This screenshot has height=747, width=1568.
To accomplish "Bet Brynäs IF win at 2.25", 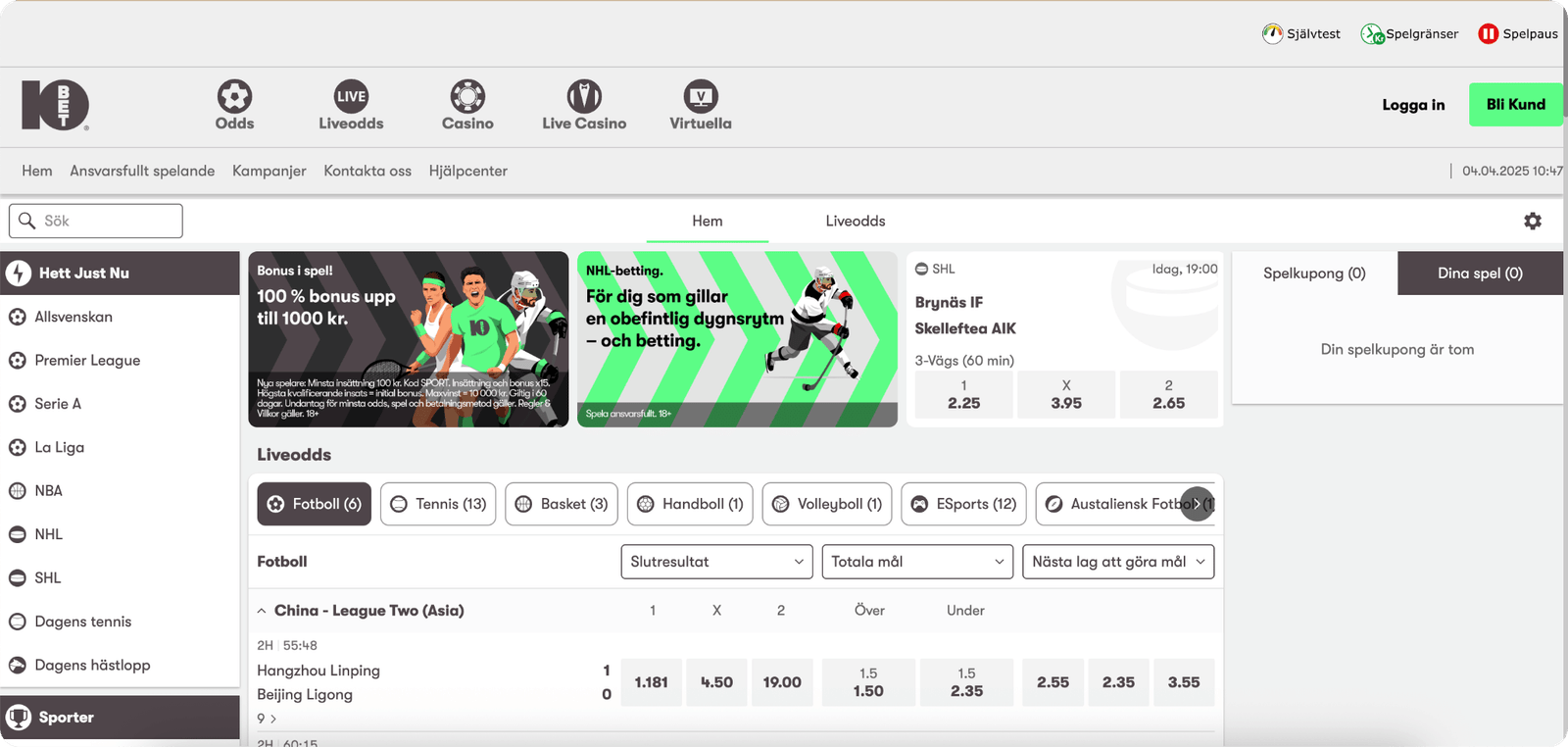I will [x=964, y=395].
